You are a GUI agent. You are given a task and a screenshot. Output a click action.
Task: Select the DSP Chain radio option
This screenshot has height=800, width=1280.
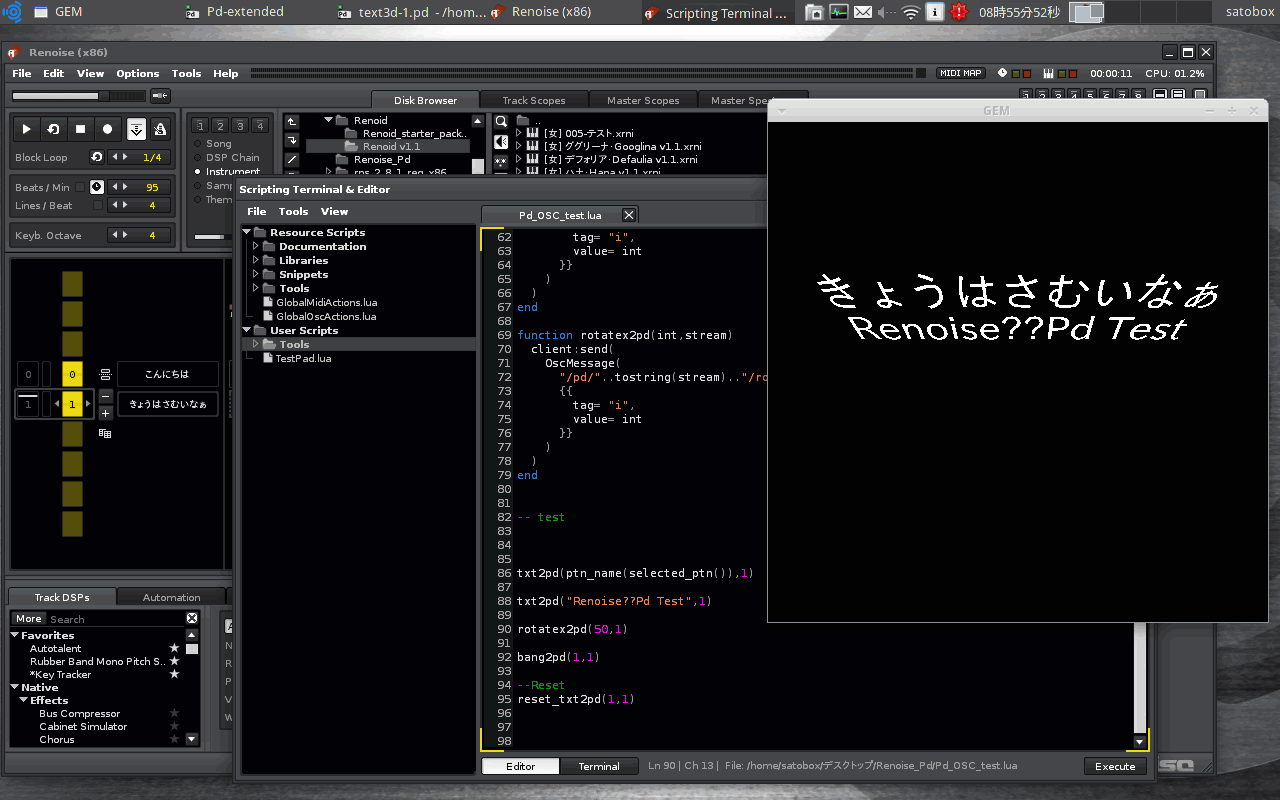point(228,158)
